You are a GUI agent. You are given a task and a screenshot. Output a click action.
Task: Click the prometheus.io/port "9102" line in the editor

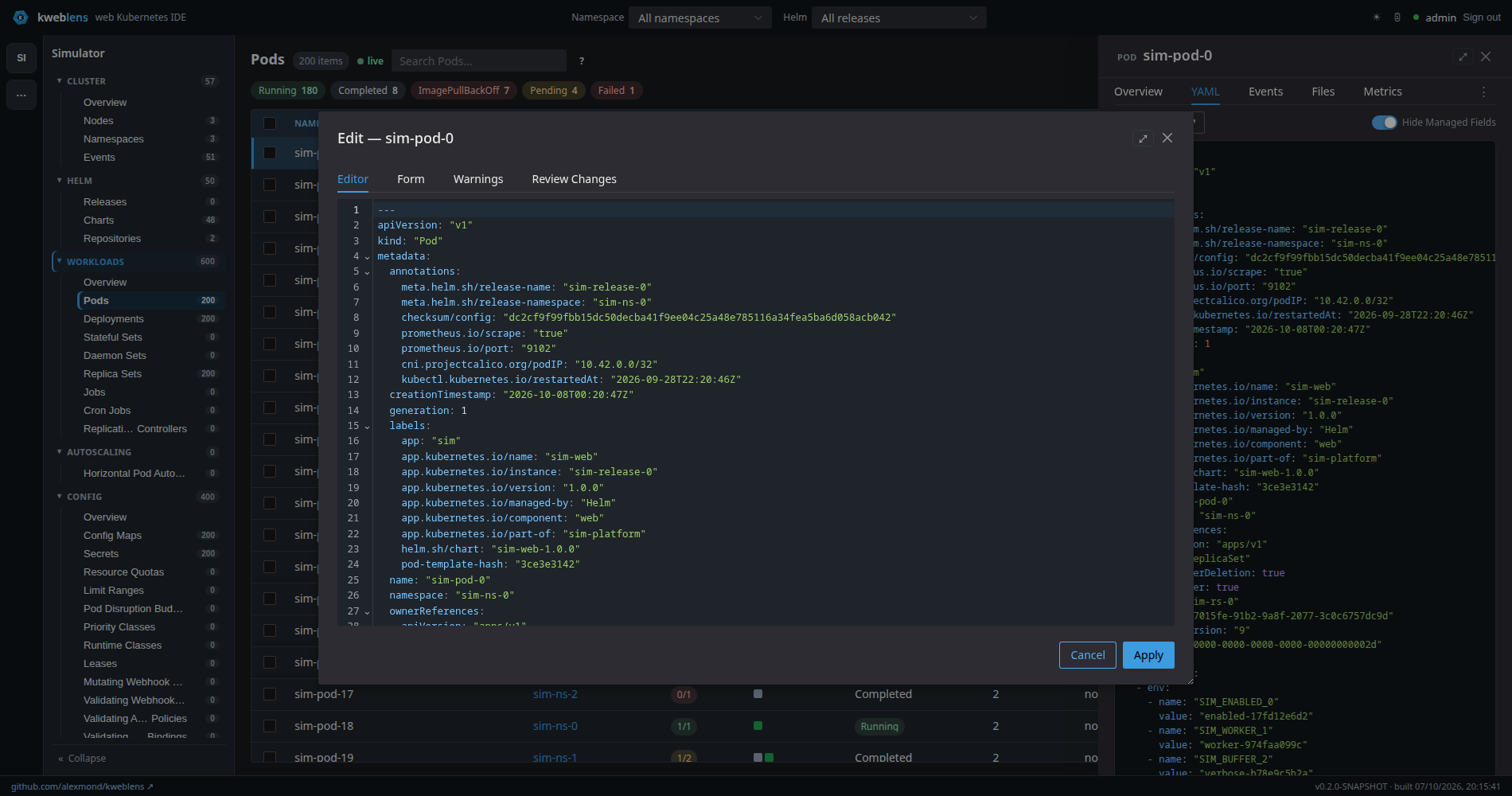coord(478,349)
